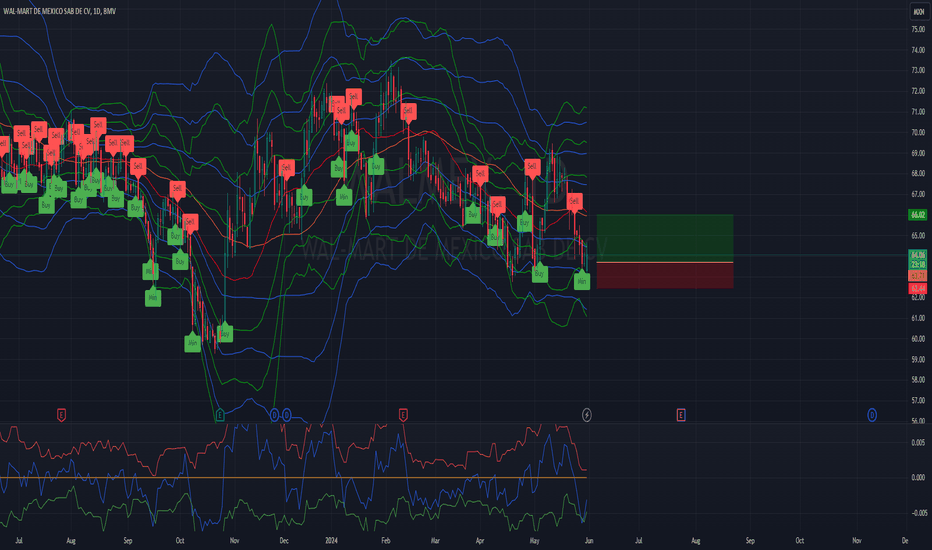The width and height of the screenshot is (932, 550).
Task: Select the Buy label in mid-December
Action: [x=304, y=196]
